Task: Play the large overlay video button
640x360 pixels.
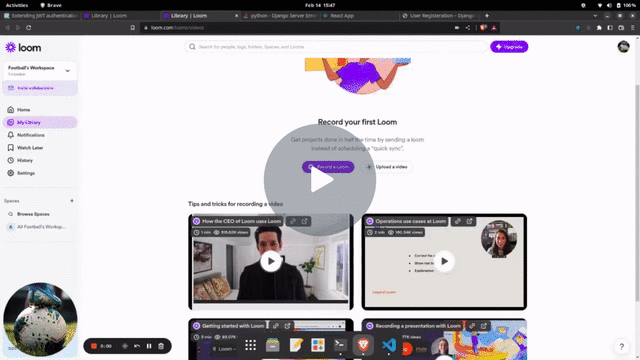Action: pos(320,180)
